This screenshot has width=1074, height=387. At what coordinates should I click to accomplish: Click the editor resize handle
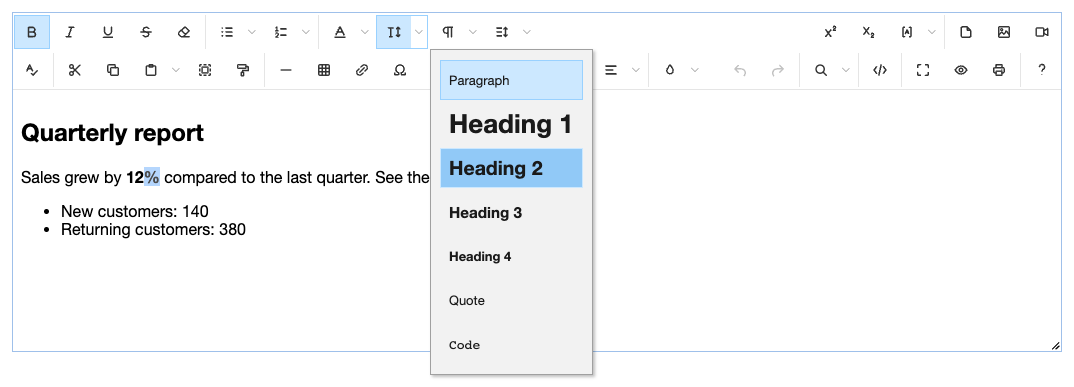point(1055,346)
